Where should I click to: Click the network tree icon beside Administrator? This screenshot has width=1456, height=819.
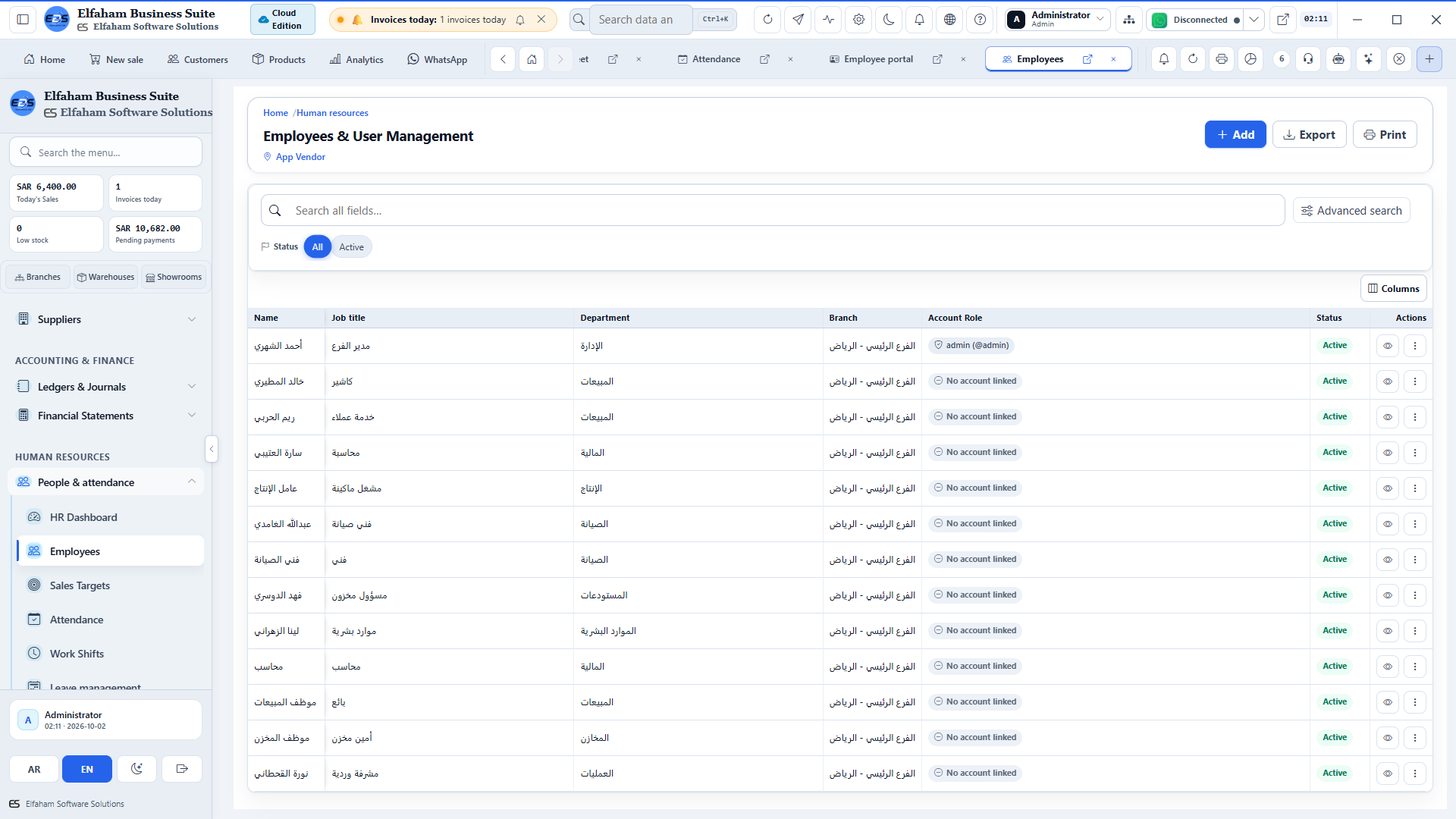[x=1129, y=20]
